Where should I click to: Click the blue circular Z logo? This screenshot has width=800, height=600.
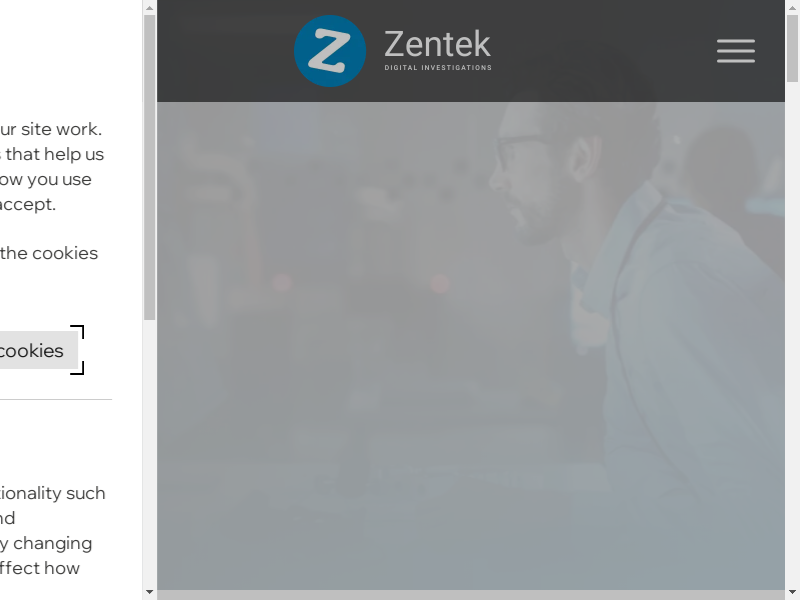click(x=330, y=51)
